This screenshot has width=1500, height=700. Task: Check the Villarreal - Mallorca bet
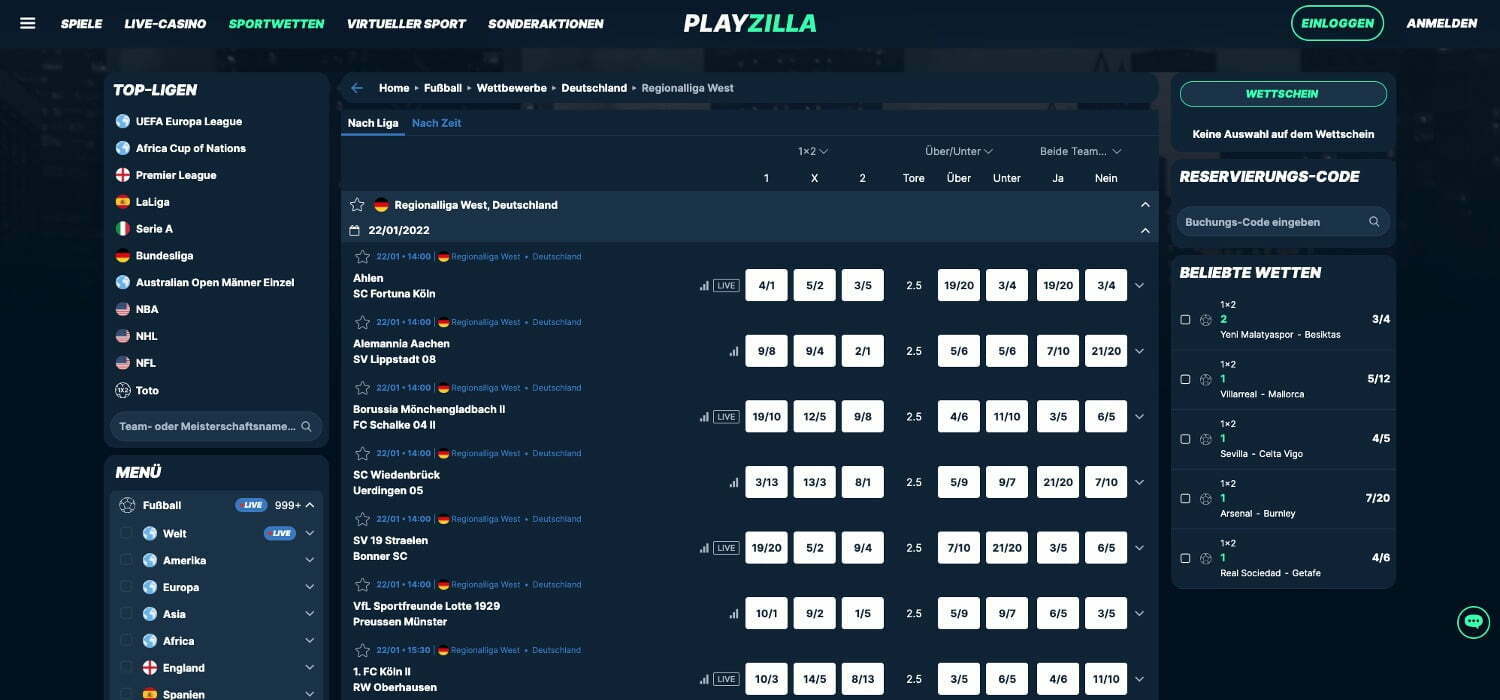point(1185,379)
